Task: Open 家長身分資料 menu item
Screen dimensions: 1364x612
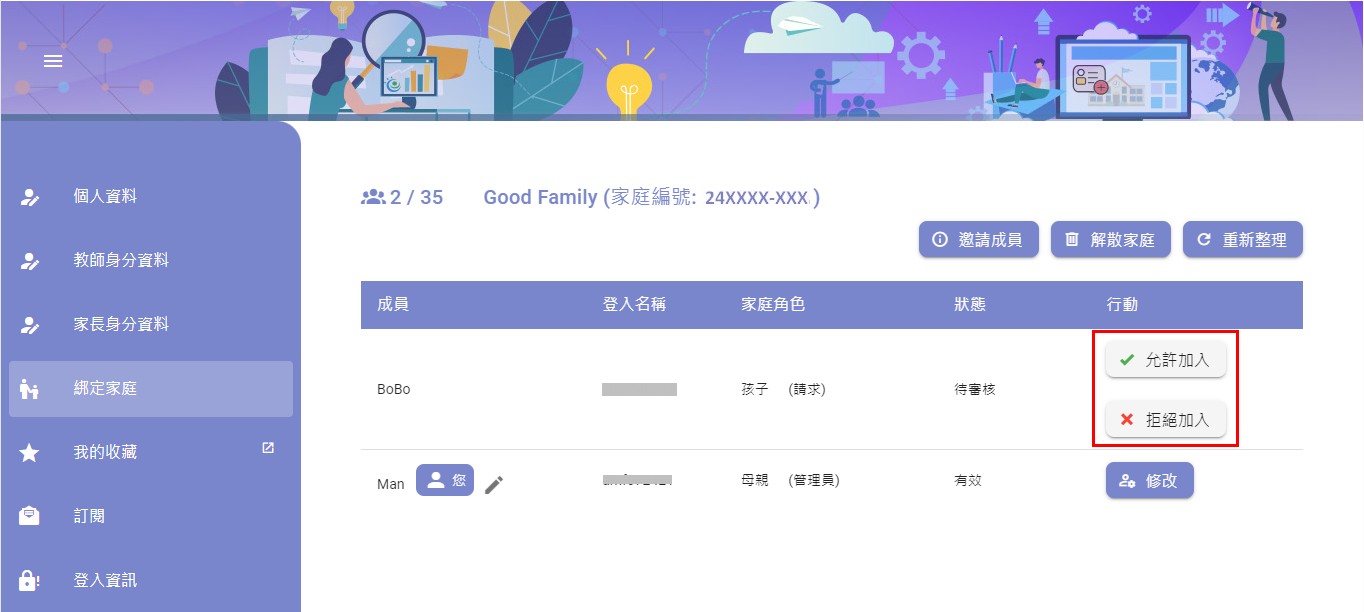Action: pos(121,325)
